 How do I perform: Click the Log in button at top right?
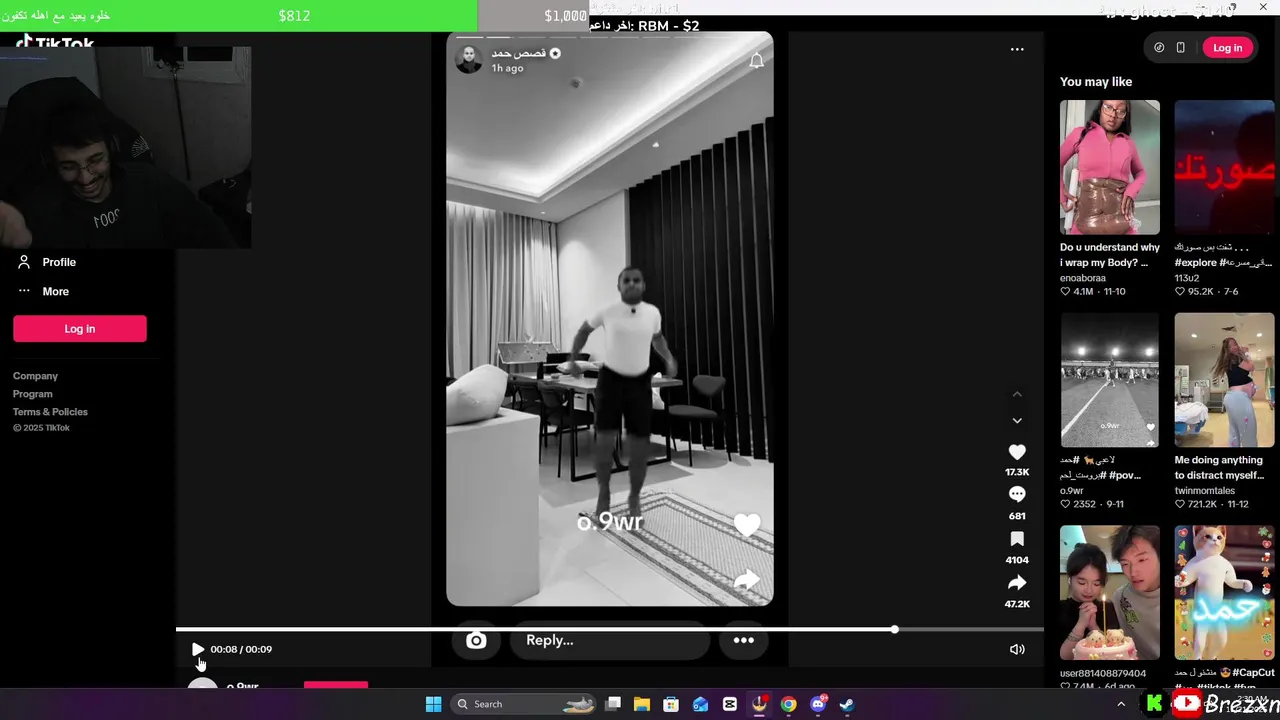(x=1227, y=48)
